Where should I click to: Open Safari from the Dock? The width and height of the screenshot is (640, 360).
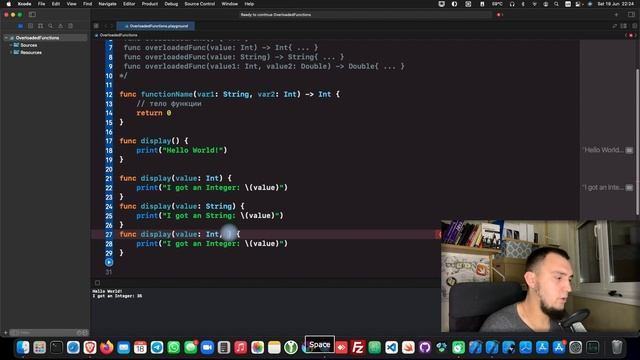point(73,347)
